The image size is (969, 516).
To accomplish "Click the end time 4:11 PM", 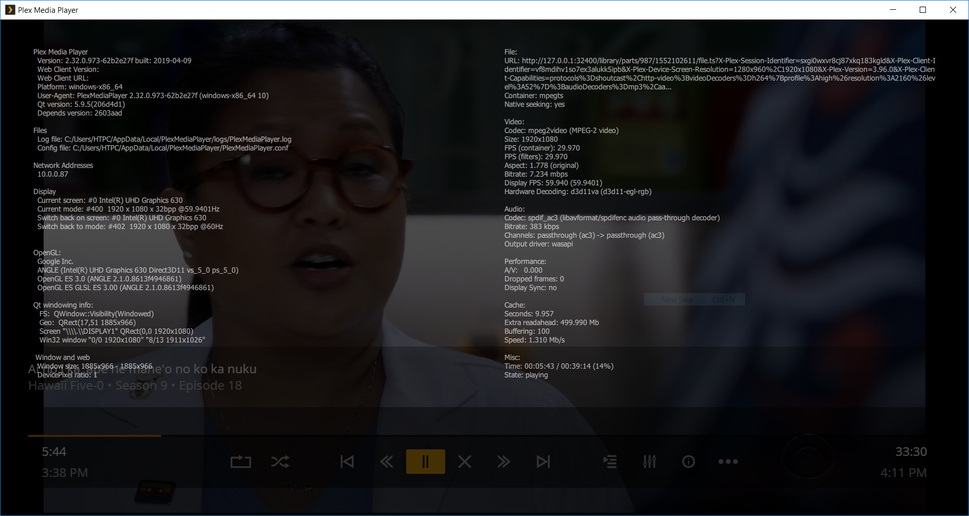I will point(903,473).
